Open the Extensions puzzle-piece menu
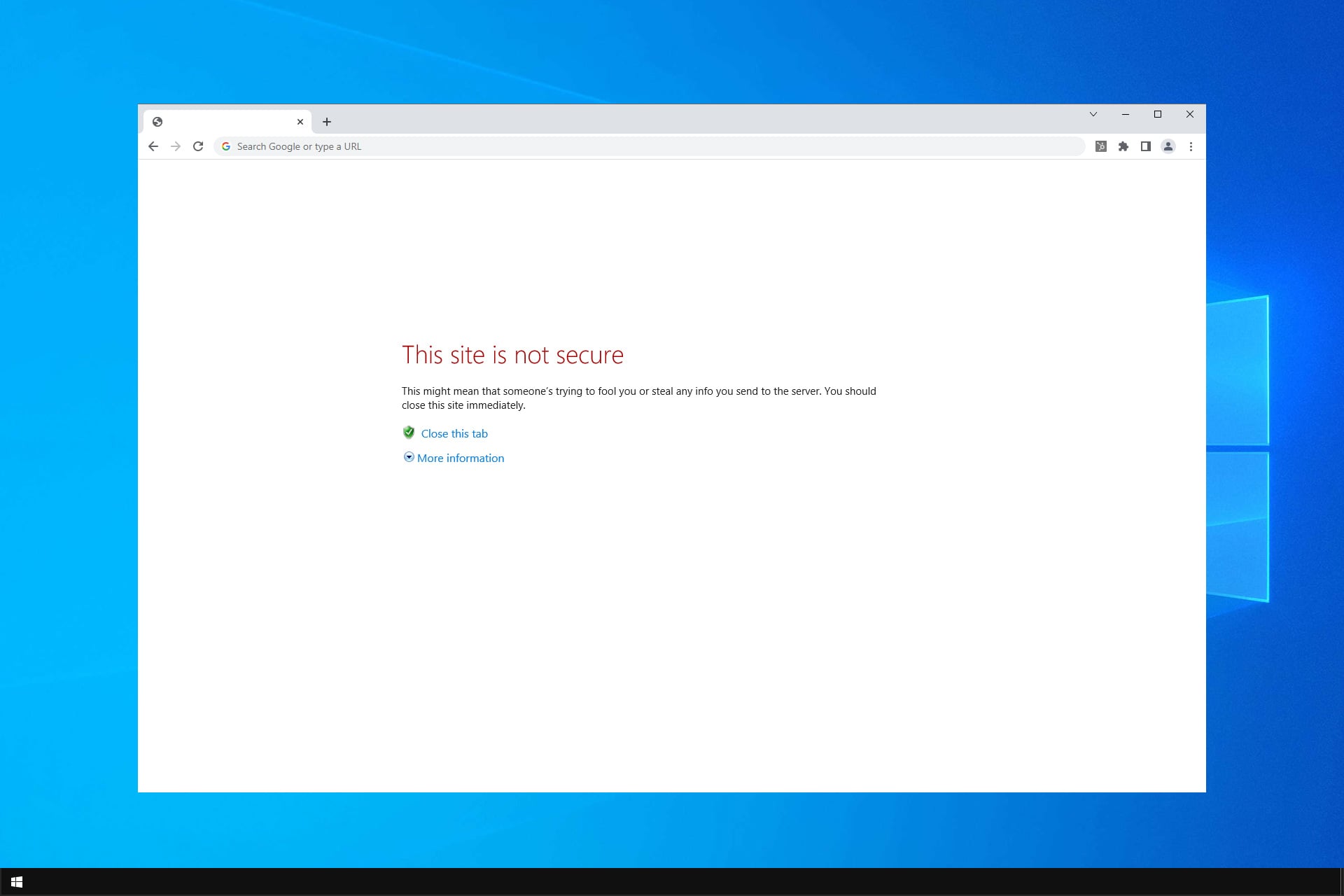The width and height of the screenshot is (1344, 896). click(1123, 146)
